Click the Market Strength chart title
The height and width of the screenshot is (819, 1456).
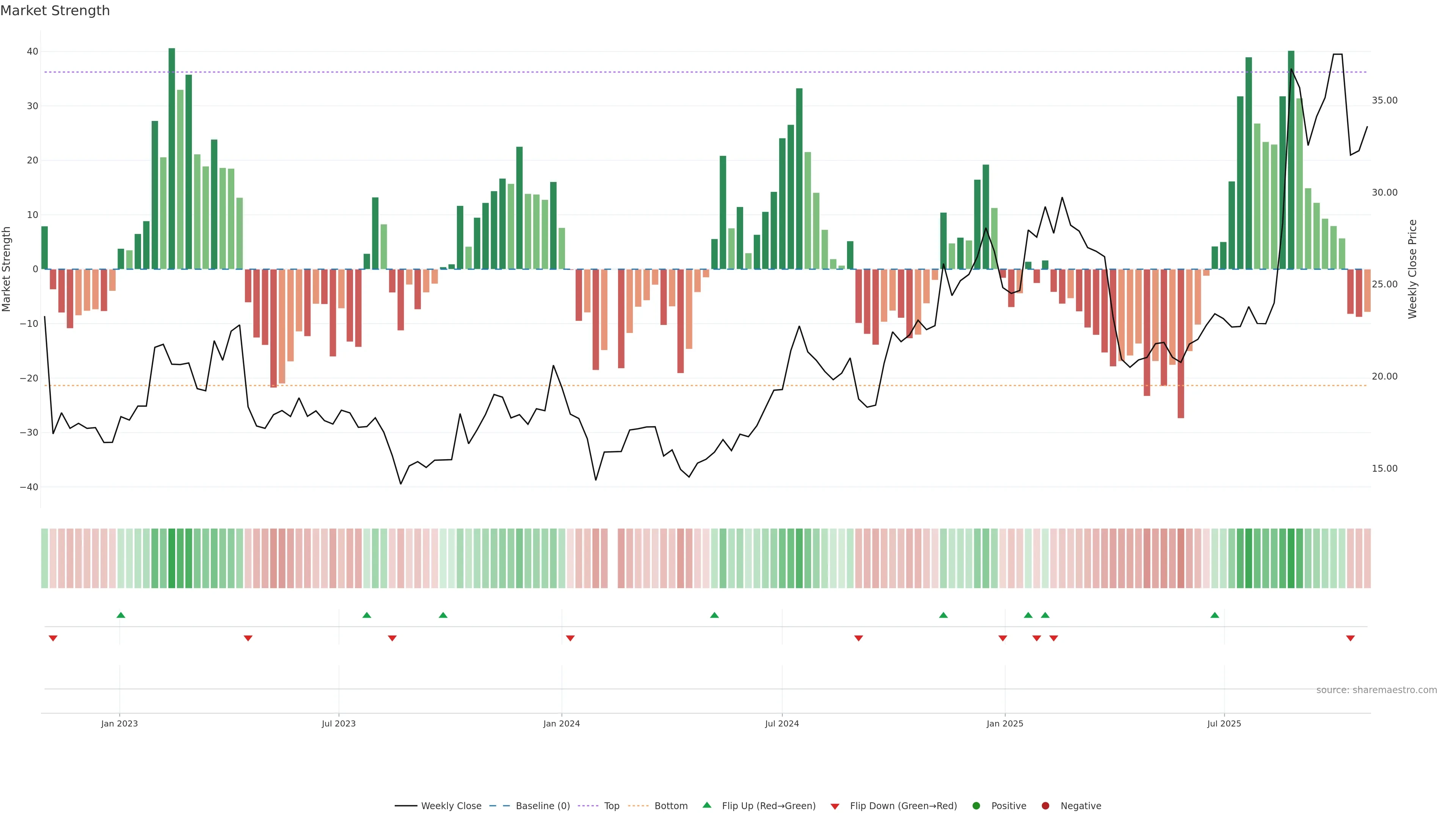click(55, 11)
